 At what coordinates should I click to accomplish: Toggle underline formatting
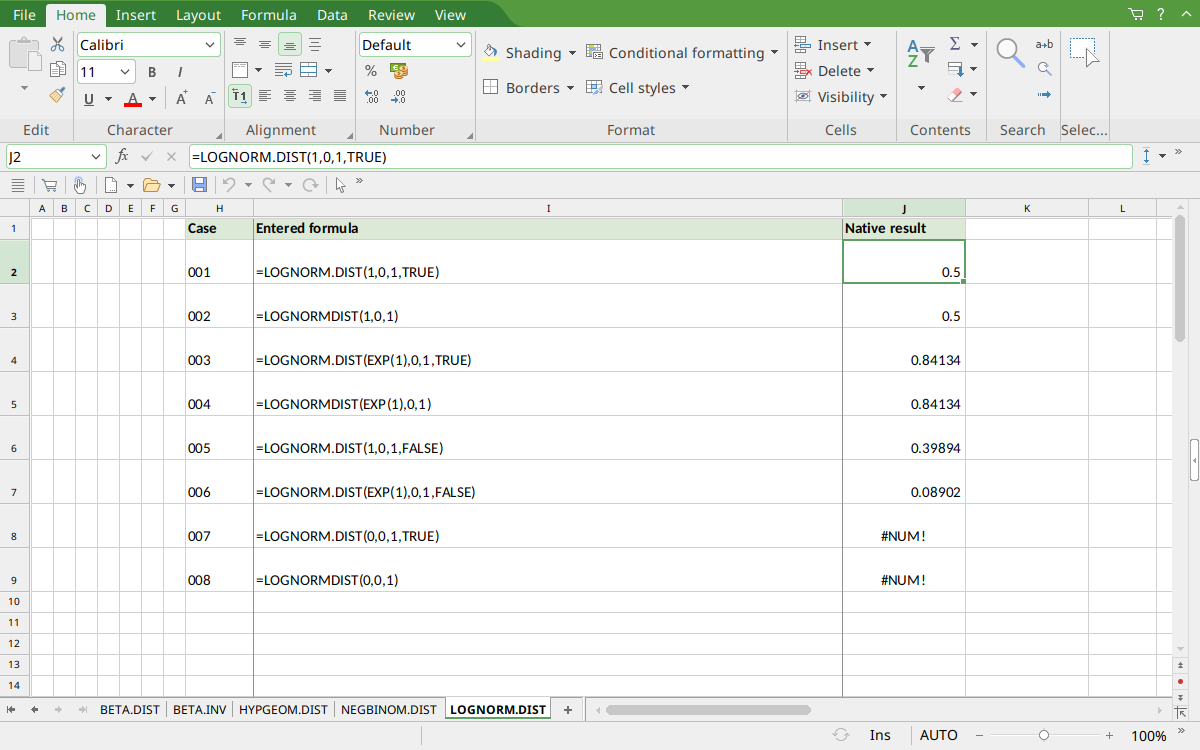(x=90, y=98)
